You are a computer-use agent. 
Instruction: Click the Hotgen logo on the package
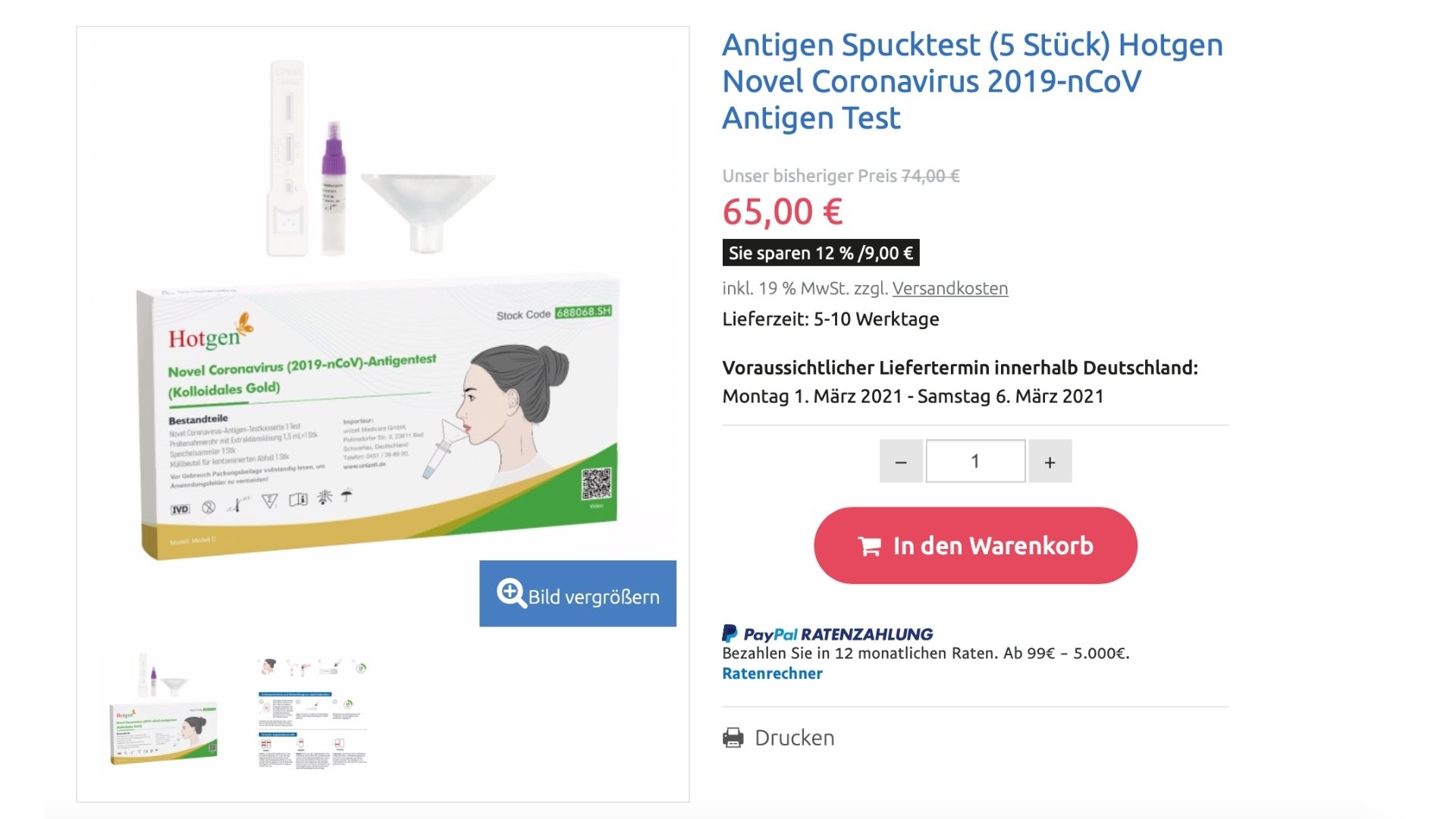[210, 333]
